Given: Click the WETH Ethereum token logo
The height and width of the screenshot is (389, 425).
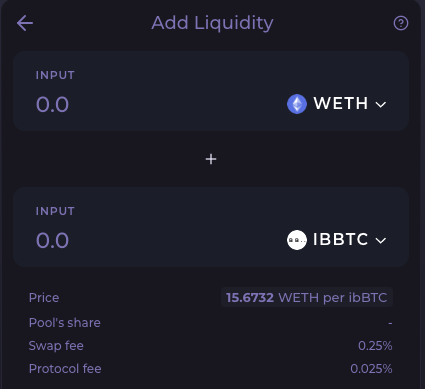Looking at the screenshot, I should [x=297, y=104].
